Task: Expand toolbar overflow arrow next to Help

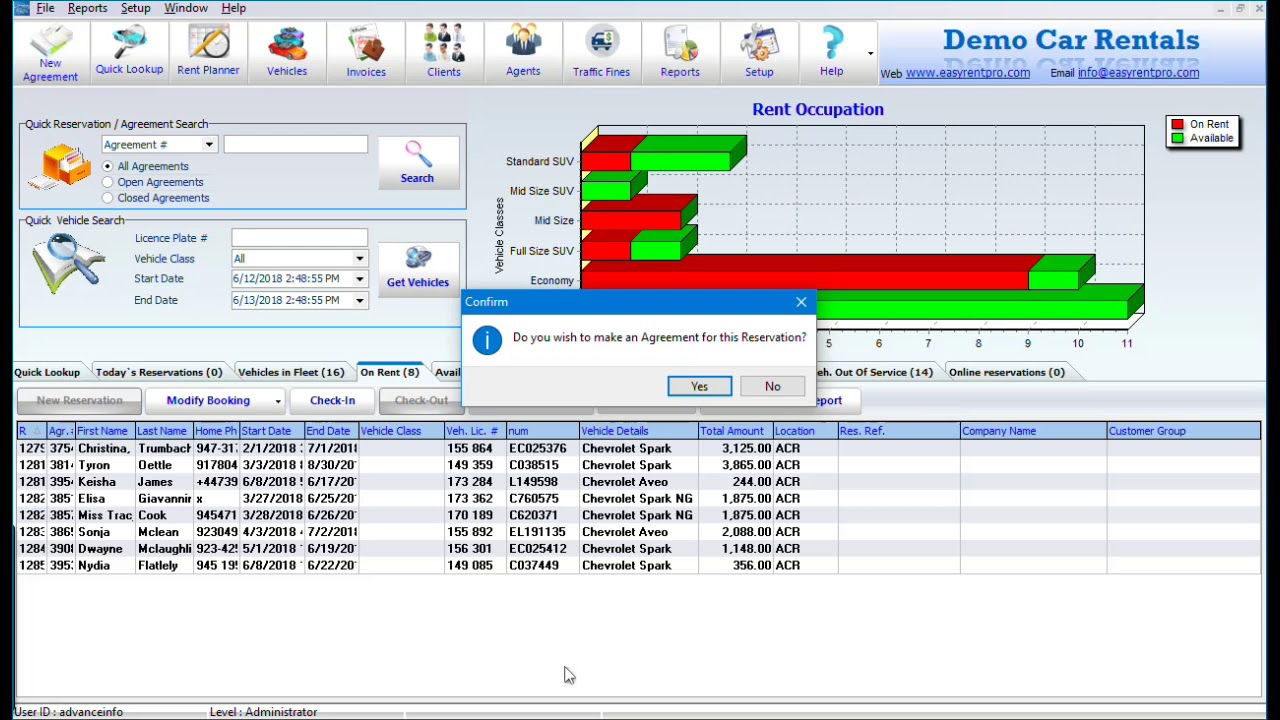Action: (870, 54)
